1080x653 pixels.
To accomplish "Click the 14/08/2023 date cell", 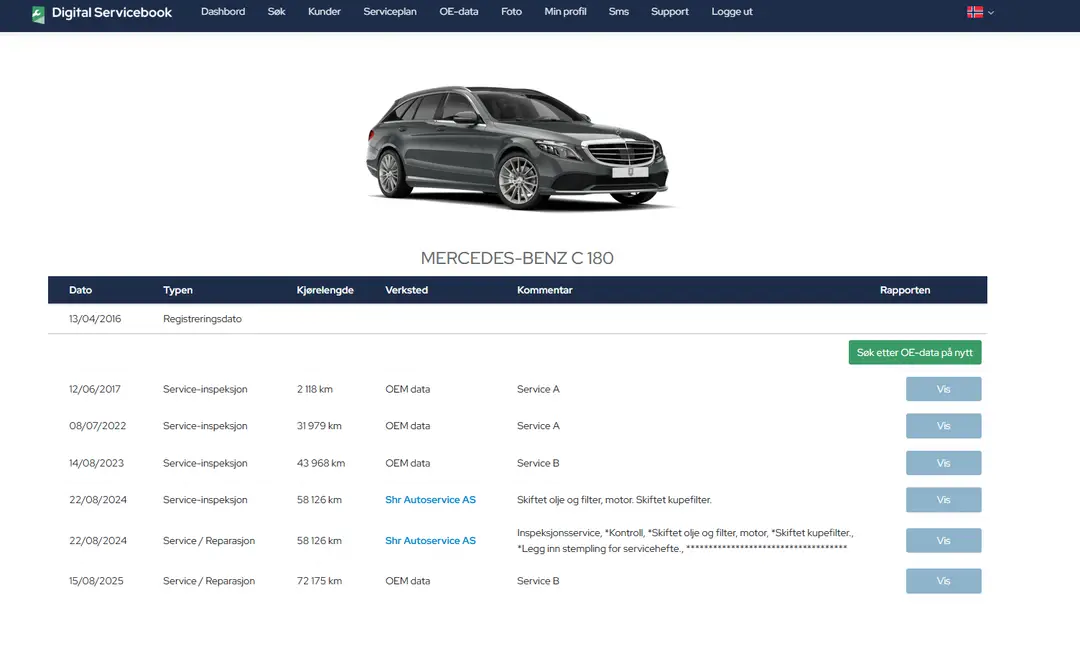I will (x=96, y=463).
